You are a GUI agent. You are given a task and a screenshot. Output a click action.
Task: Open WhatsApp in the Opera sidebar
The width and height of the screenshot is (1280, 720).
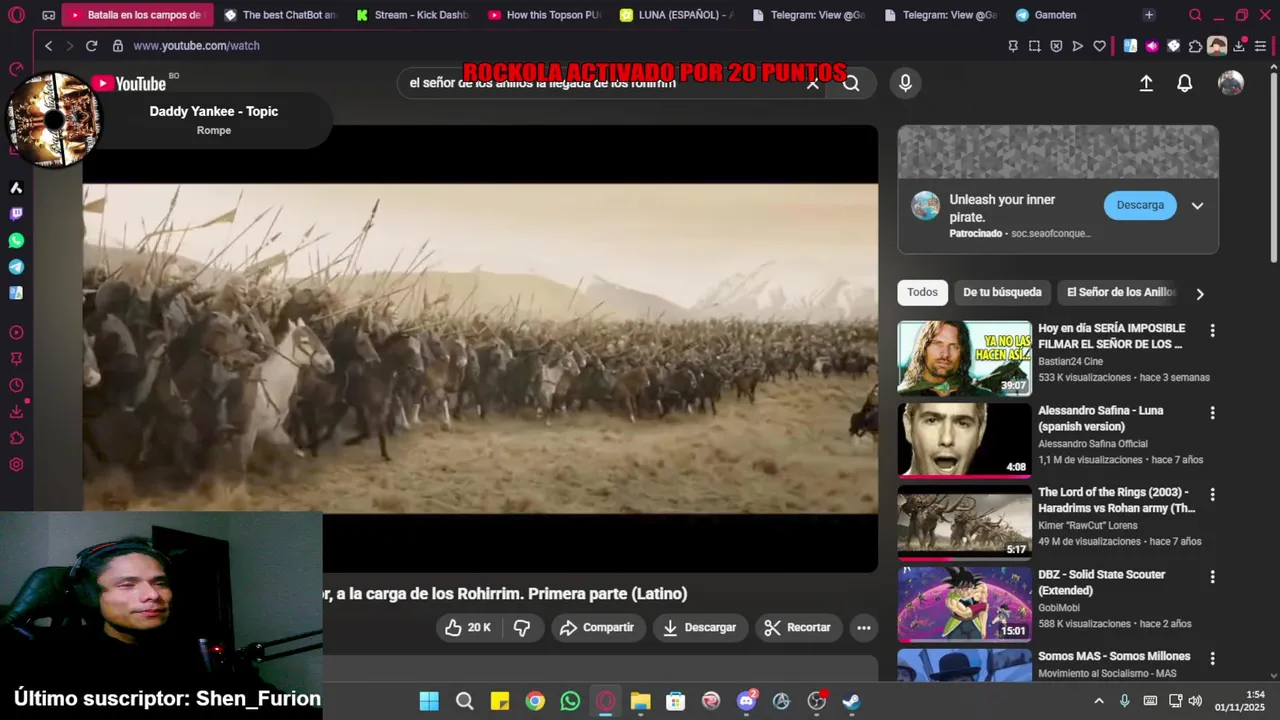(16, 240)
